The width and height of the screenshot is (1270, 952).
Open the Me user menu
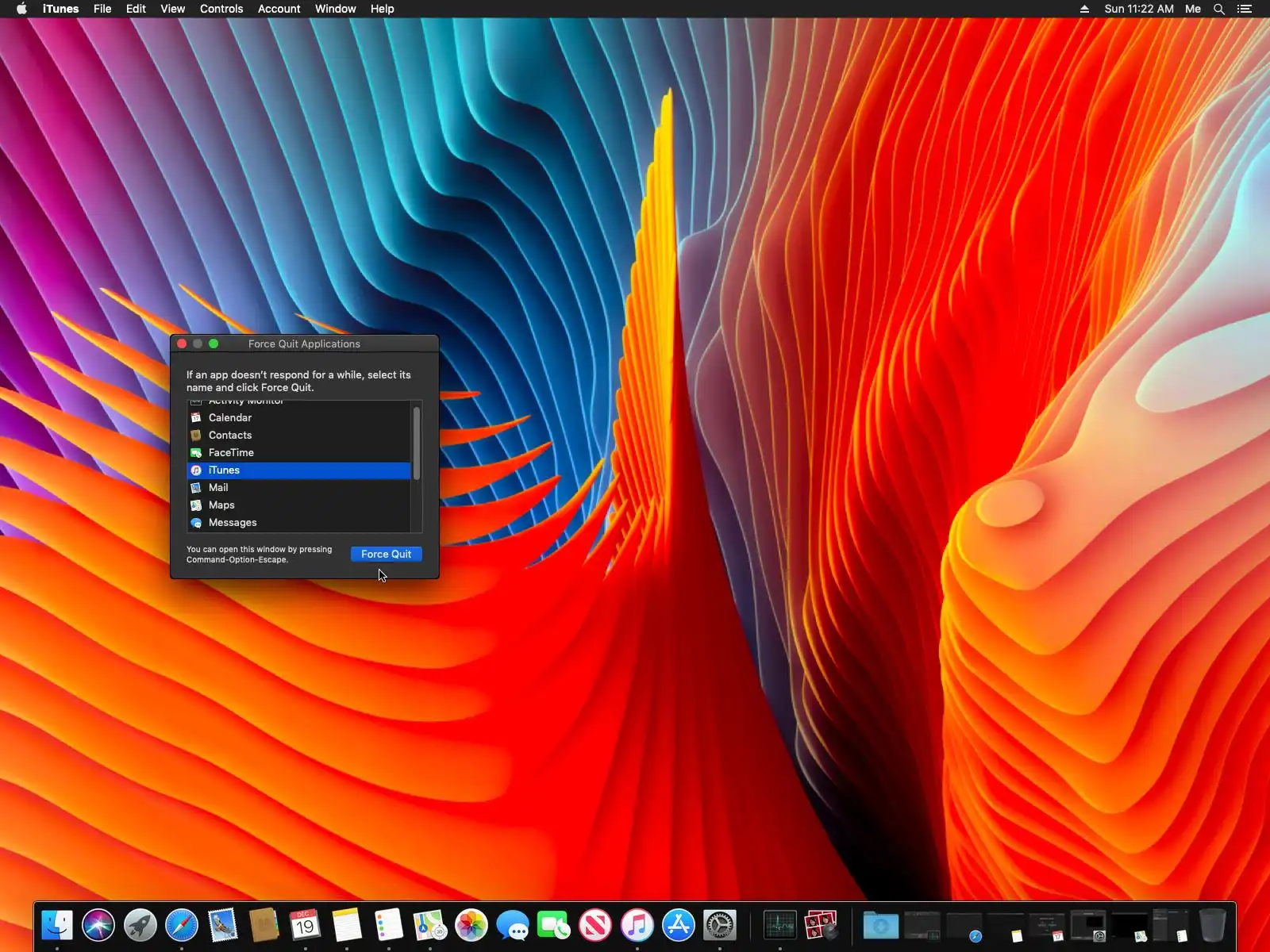tap(1193, 9)
